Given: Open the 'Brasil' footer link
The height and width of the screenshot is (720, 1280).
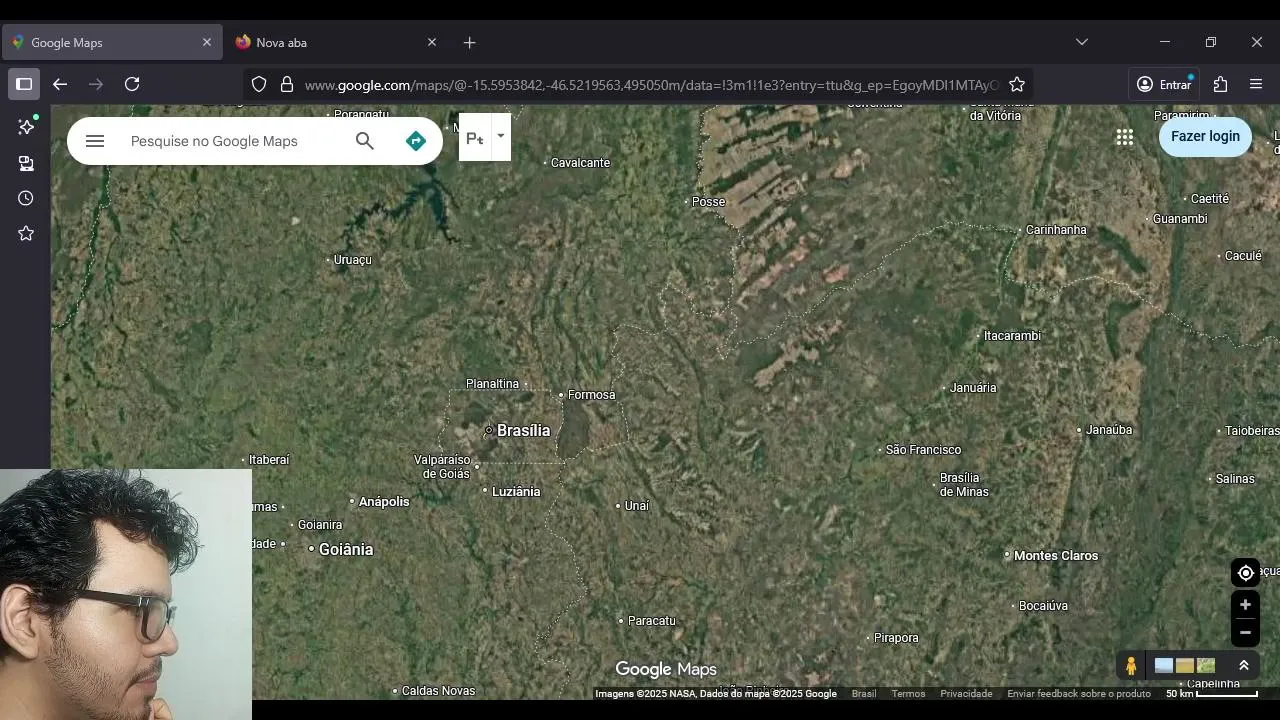Looking at the screenshot, I should (x=864, y=694).
